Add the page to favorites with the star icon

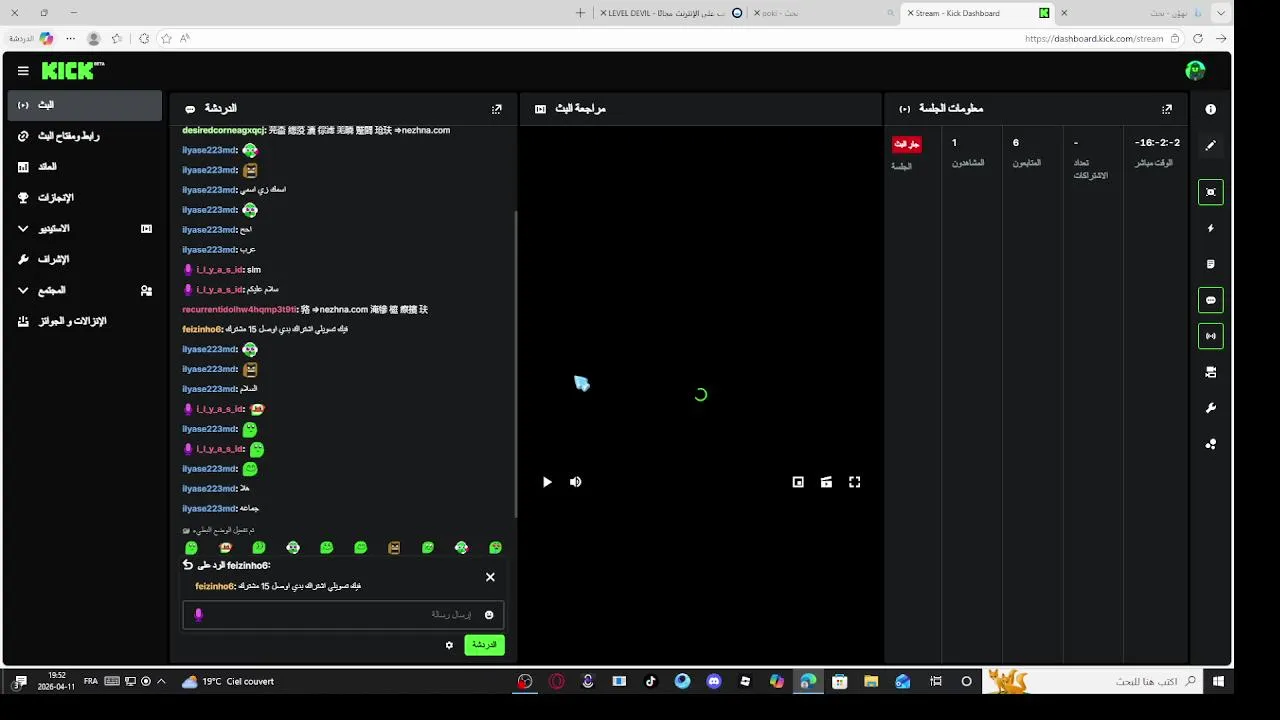pos(166,38)
